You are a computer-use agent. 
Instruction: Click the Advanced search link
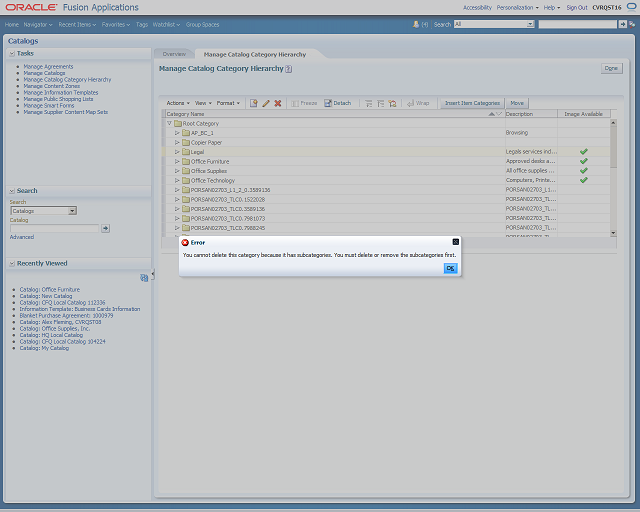tap(22, 237)
